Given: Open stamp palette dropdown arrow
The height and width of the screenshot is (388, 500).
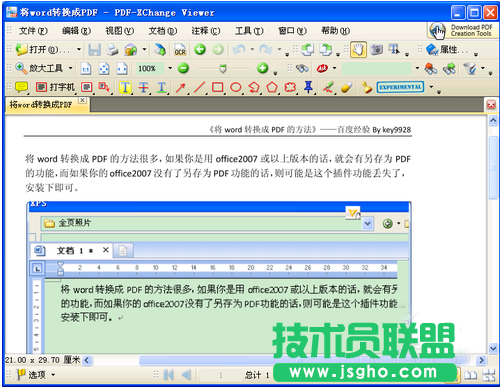Looking at the screenshot, I should pyautogui.click(x=431, y=87).
